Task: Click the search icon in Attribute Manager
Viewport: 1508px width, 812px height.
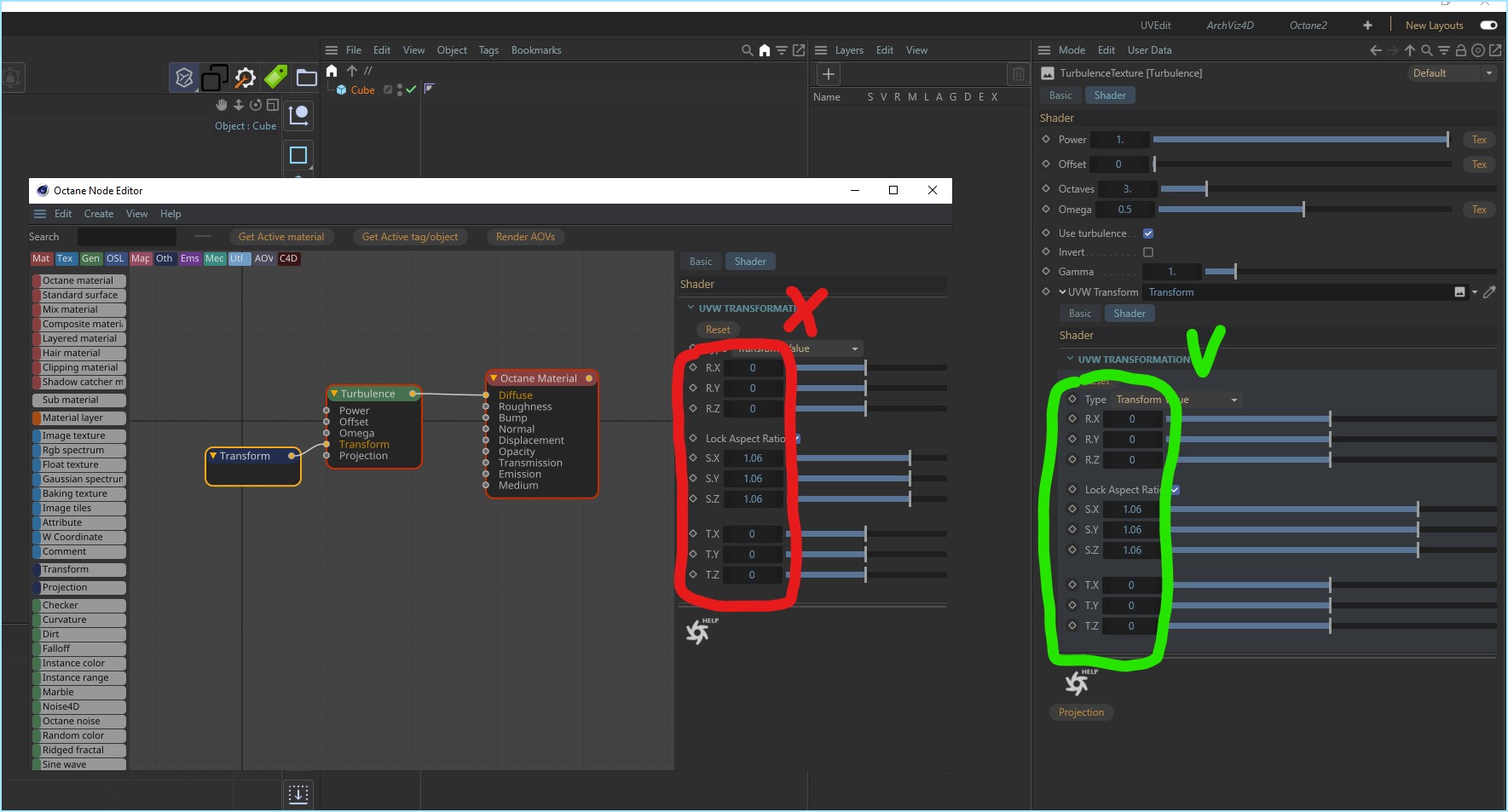Action: (x=1426, y=50)
